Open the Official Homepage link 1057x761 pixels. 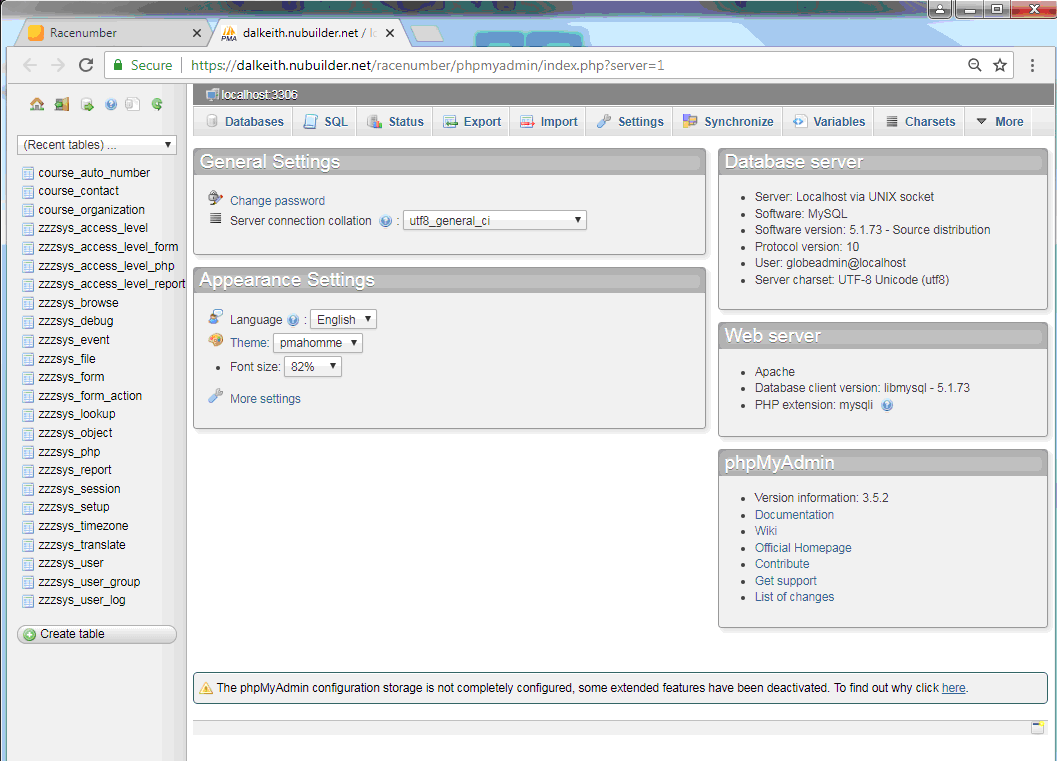pyautogui.click(x=803, y=548)
